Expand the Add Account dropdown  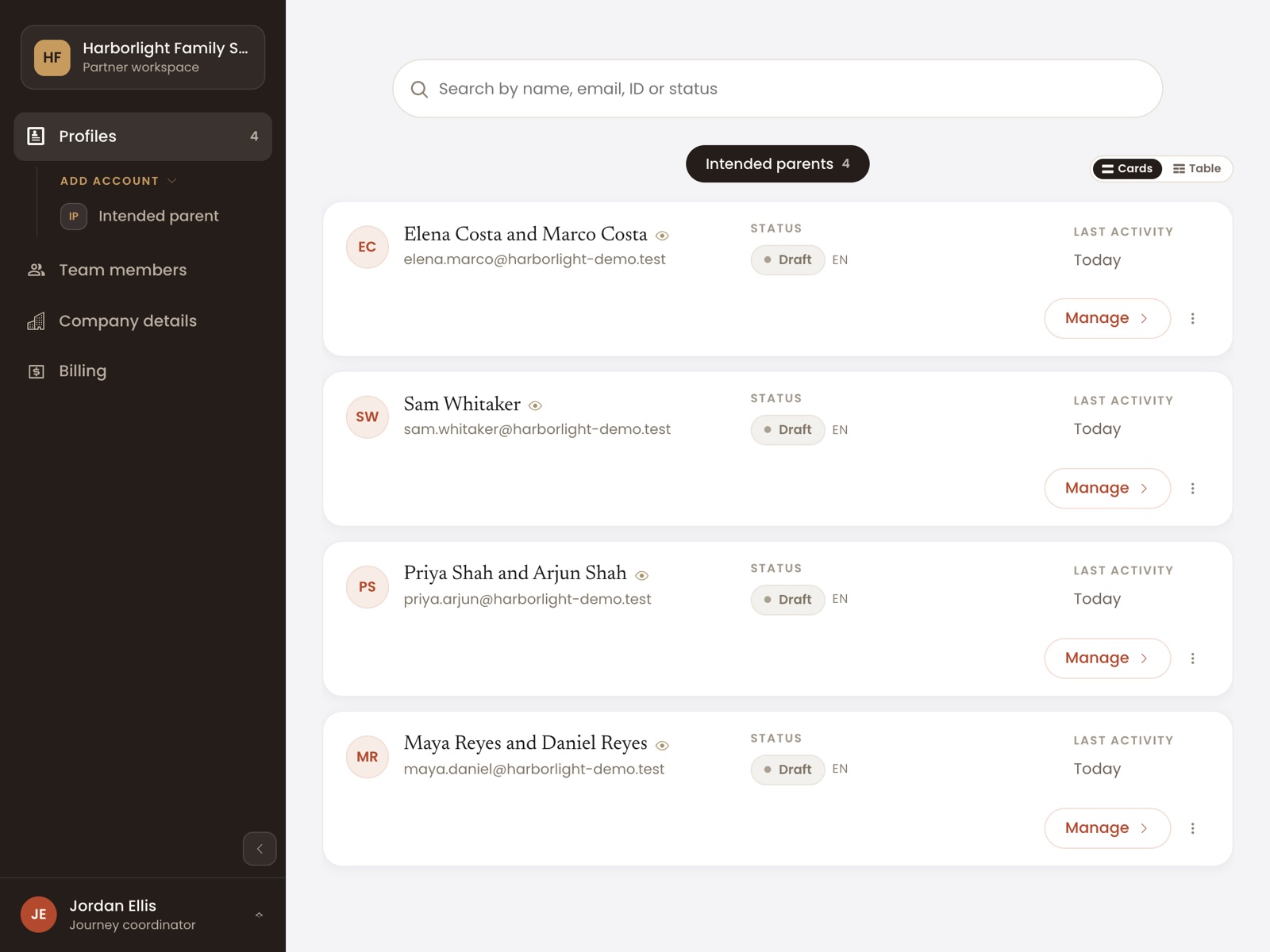tap(118, 181)
